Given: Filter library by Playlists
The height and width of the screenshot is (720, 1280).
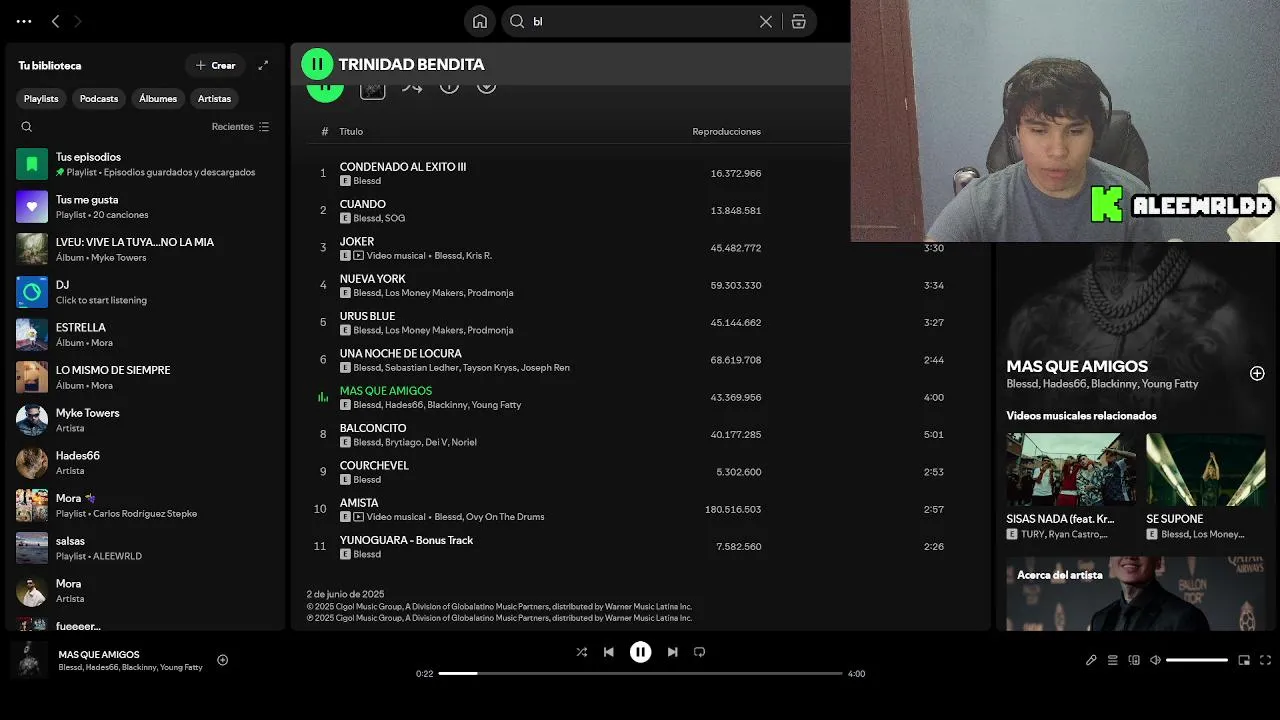Looking at the screenshot, I should (41, 98).
